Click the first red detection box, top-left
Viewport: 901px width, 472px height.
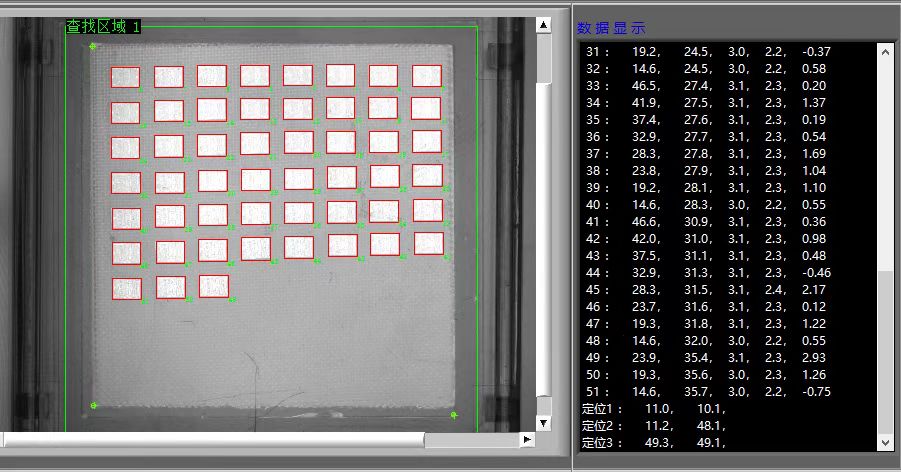125,77
